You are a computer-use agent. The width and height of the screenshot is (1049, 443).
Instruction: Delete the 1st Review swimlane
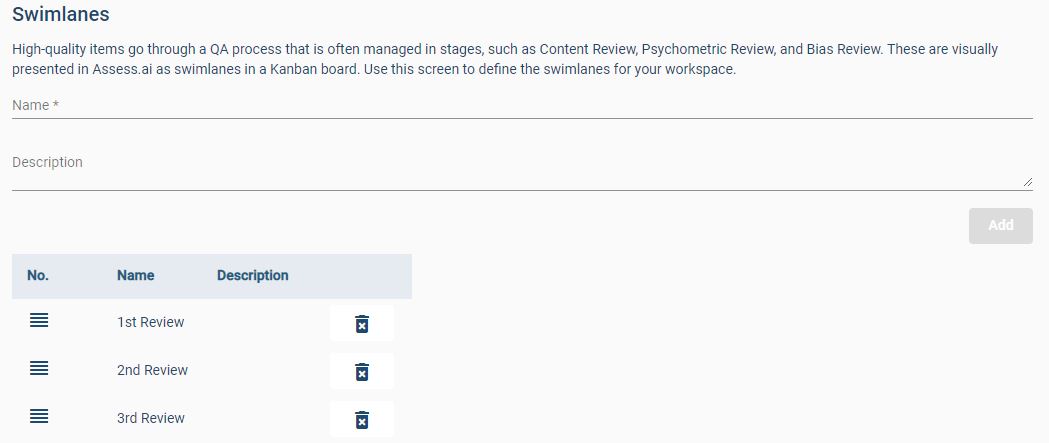point(362,323)
